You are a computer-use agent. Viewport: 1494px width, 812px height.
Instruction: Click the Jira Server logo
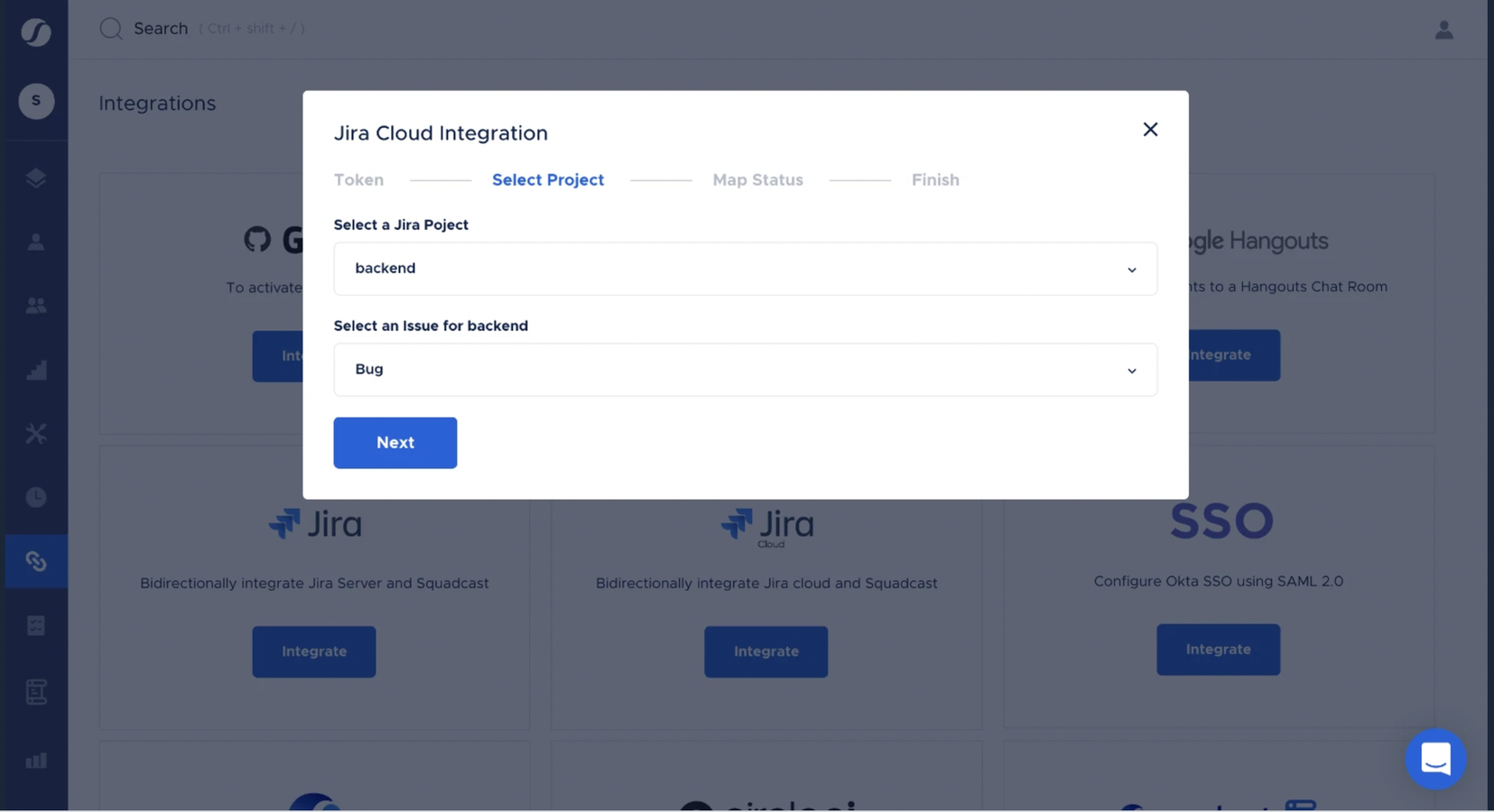315,523
